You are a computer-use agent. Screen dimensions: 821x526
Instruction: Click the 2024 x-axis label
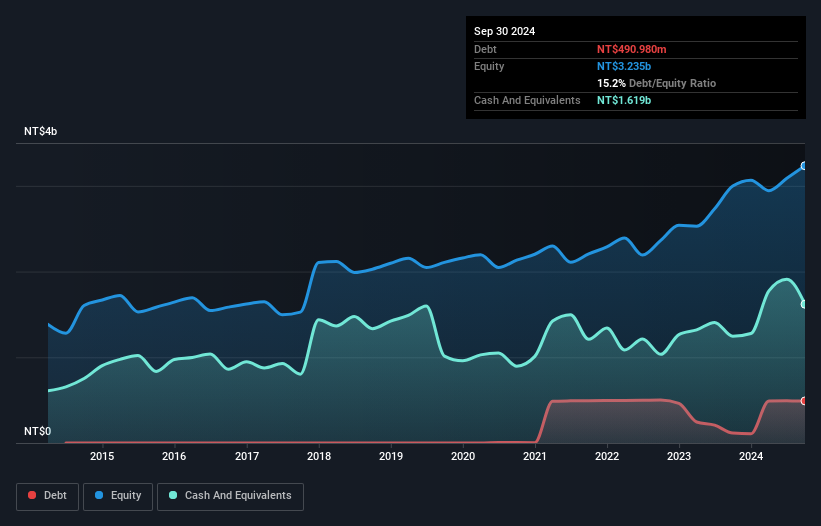tap(751, 456)
